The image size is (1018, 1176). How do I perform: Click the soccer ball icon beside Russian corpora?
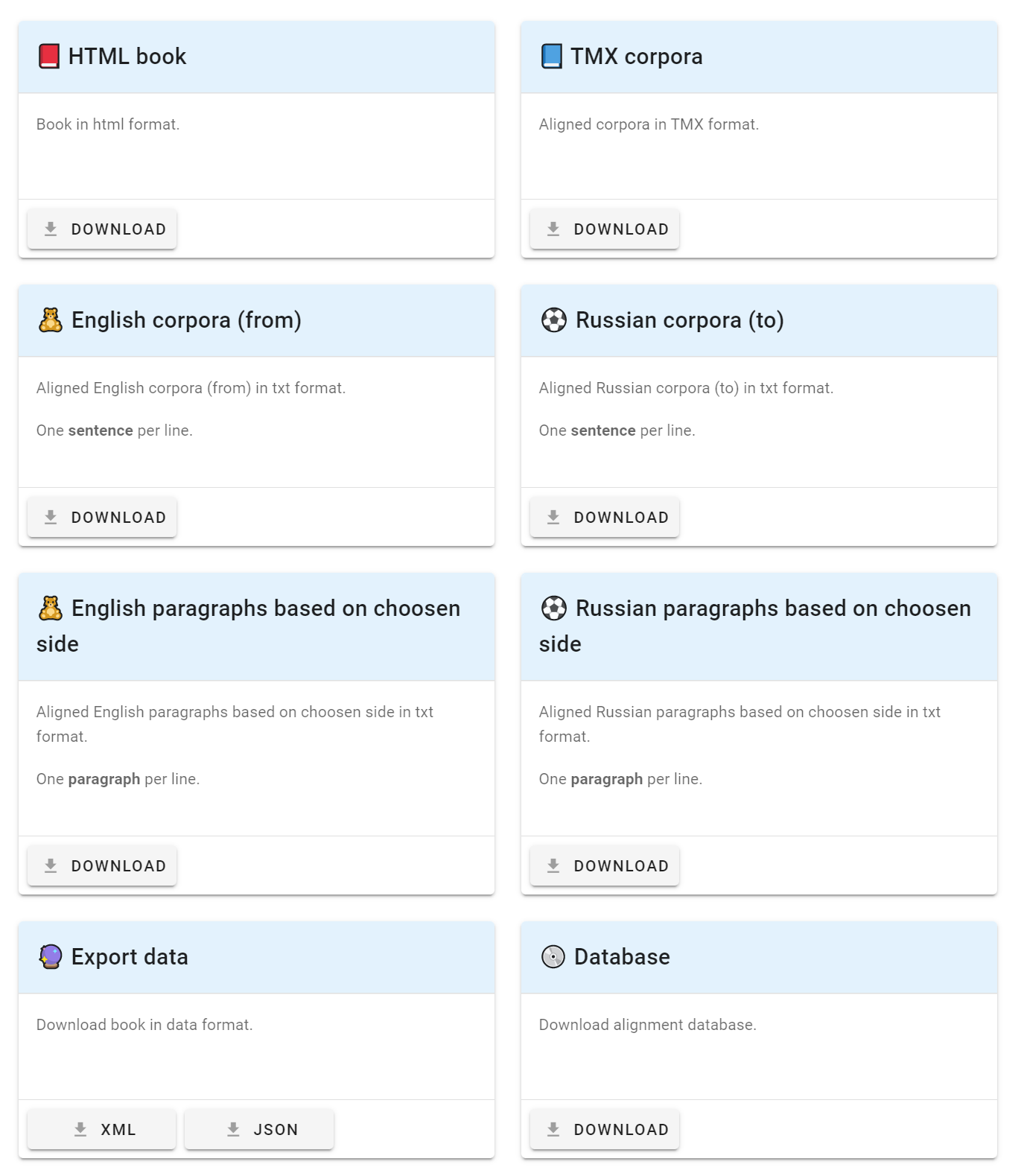click(554, 320)
